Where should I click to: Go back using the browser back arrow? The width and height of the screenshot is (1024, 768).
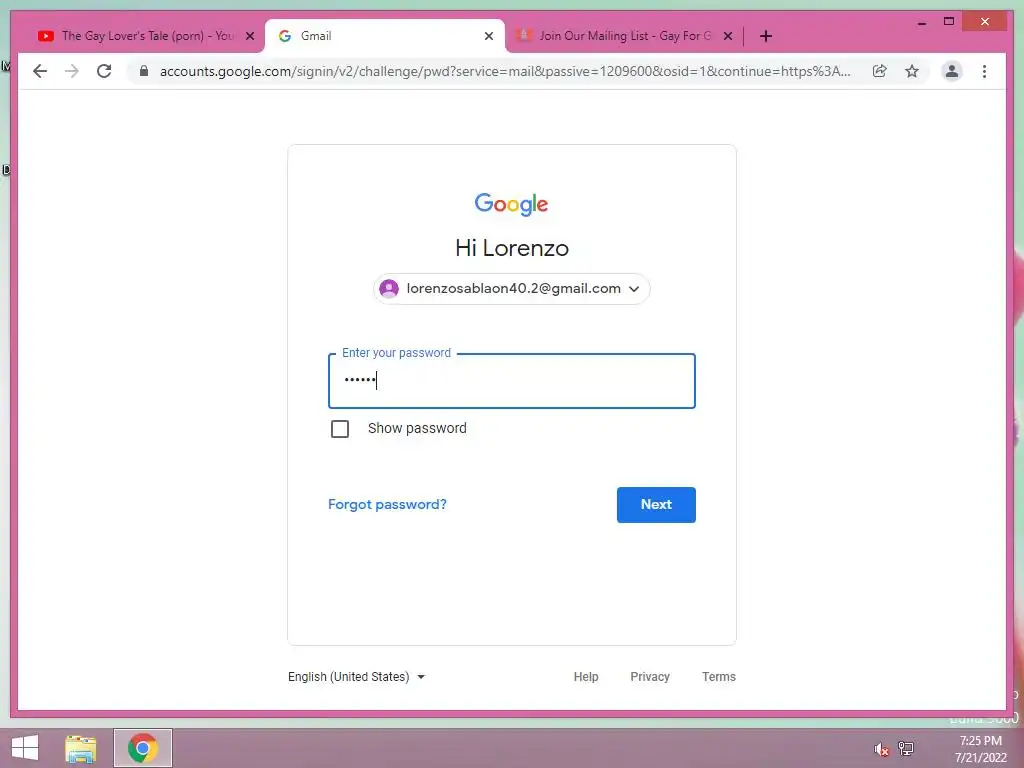tap(40, 71)
